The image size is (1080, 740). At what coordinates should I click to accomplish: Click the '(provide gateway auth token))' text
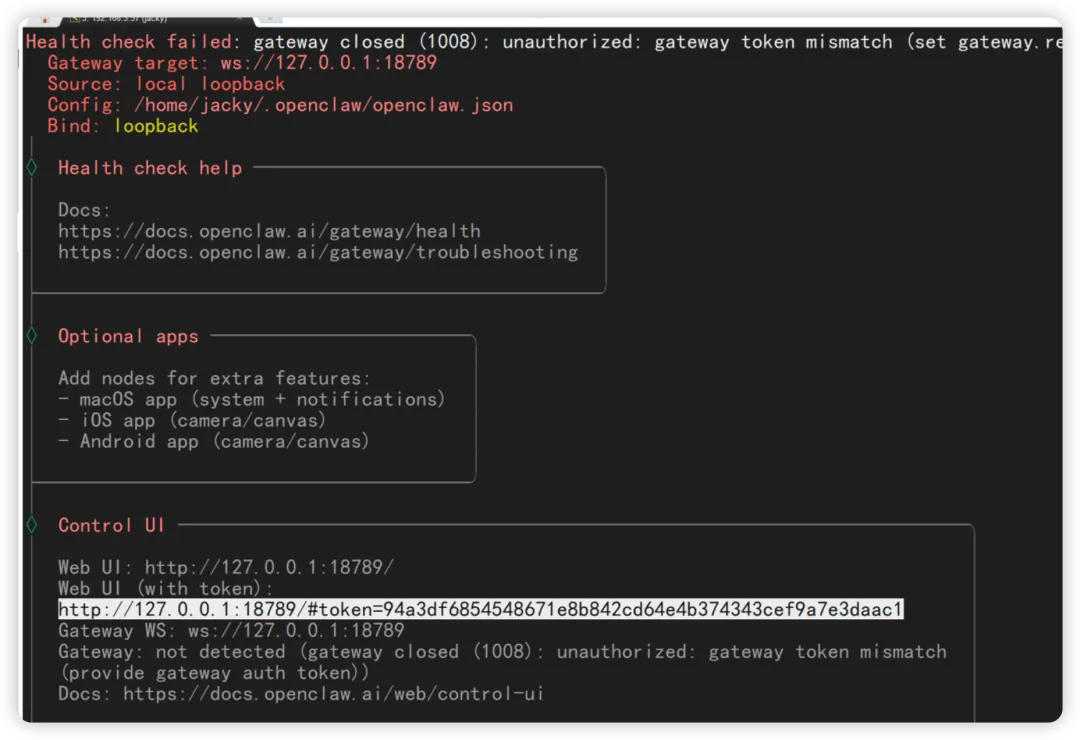(214, 672)
